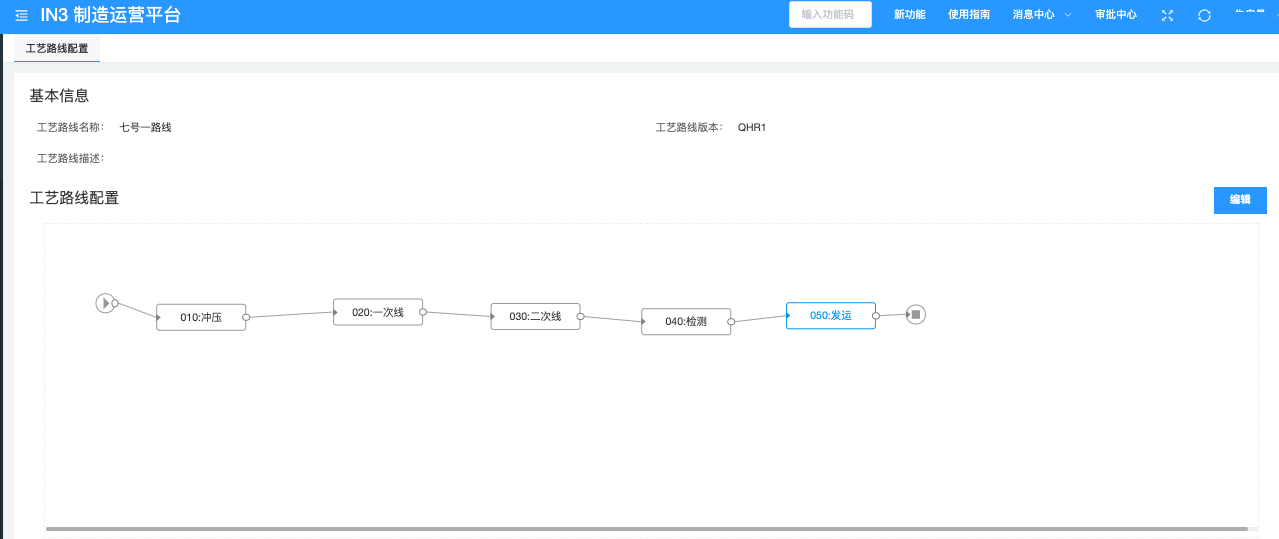Click the refresh icon in the header
This screenshot has width=1279, height=539.
(1204, 15)
